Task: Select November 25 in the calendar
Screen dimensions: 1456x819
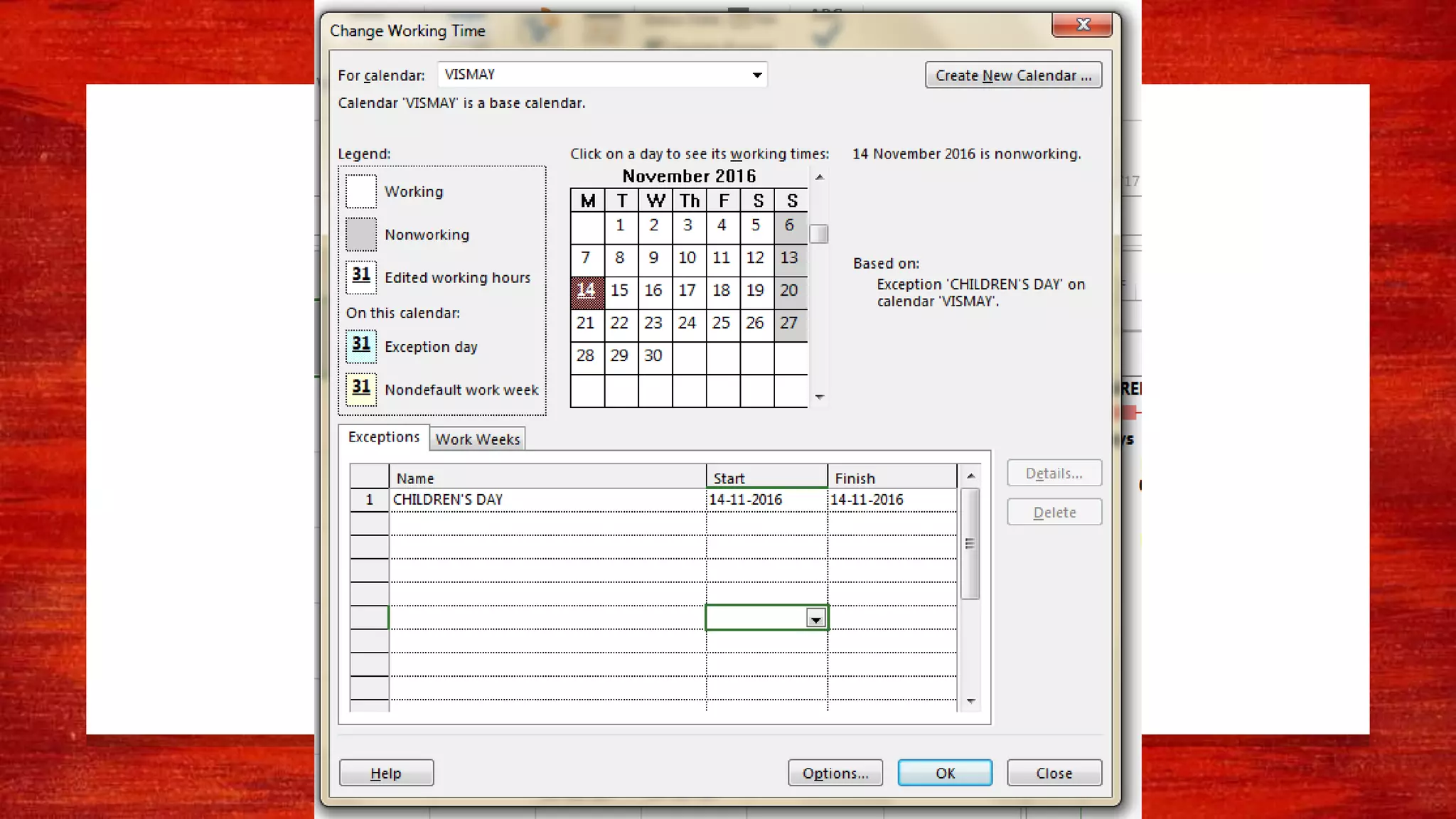Action: pyautogui.click(x=721, y=323)
